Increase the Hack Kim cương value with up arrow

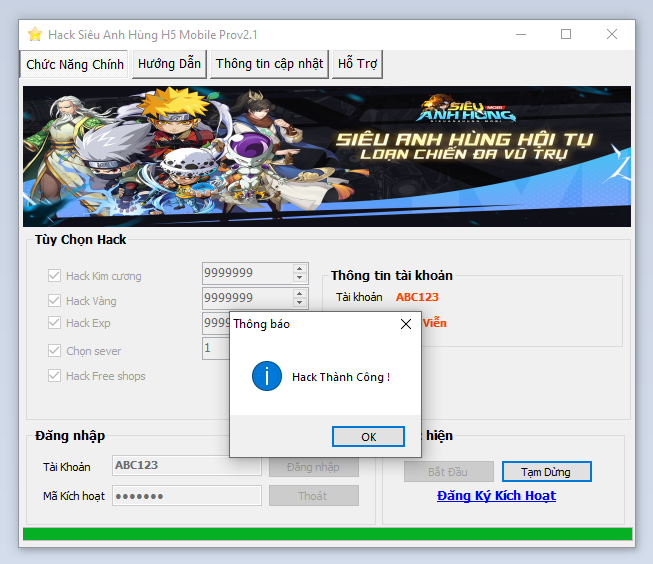(299, 269)
